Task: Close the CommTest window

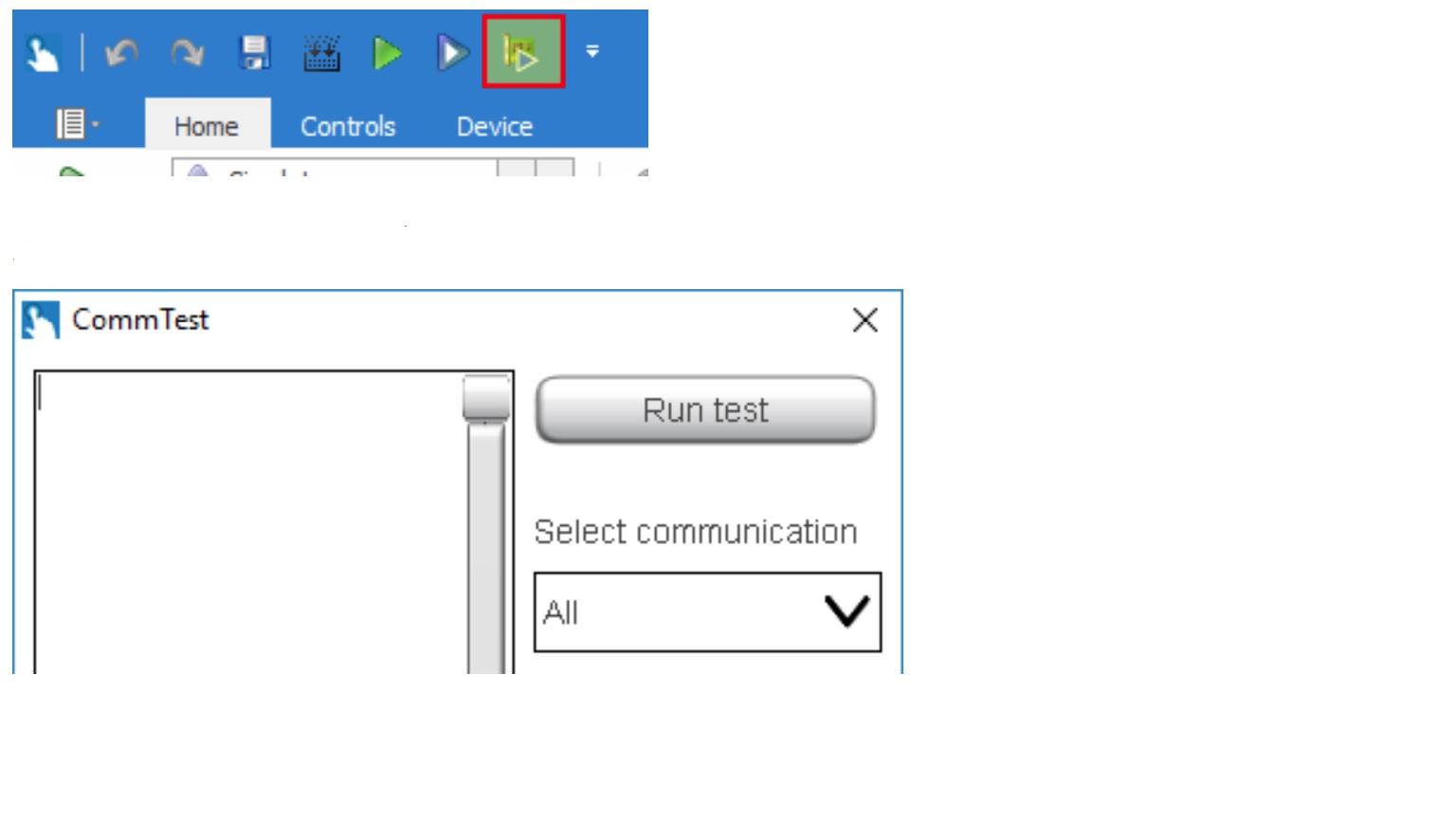Action: pyautogui.click(x=864, y=320)
